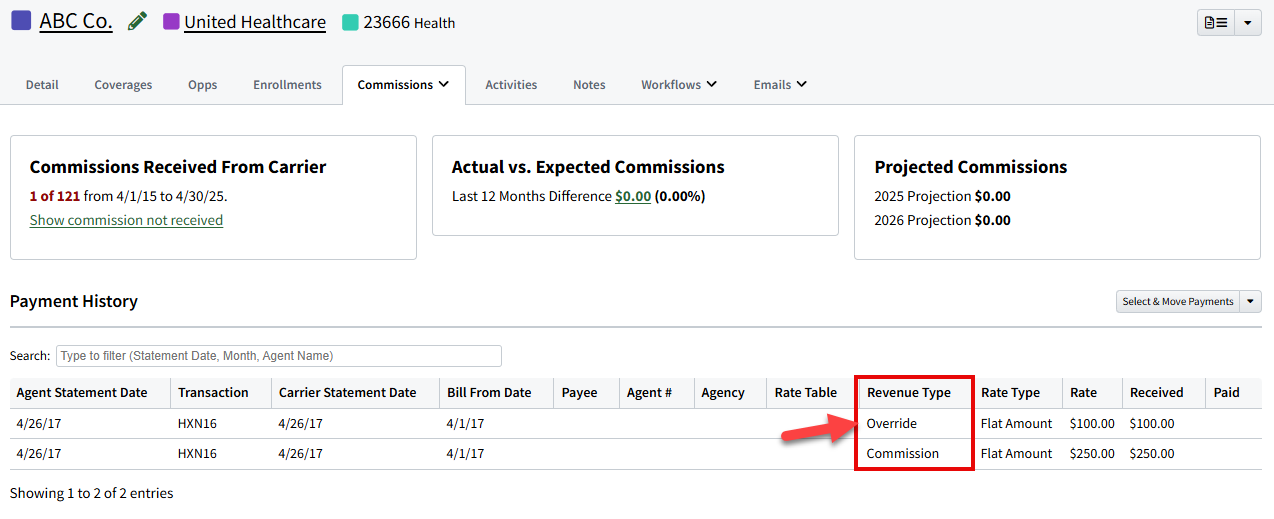Click the blue ABC Co. color square
The width and height of the screenshot is (1274, 519).
click(21, 21)
